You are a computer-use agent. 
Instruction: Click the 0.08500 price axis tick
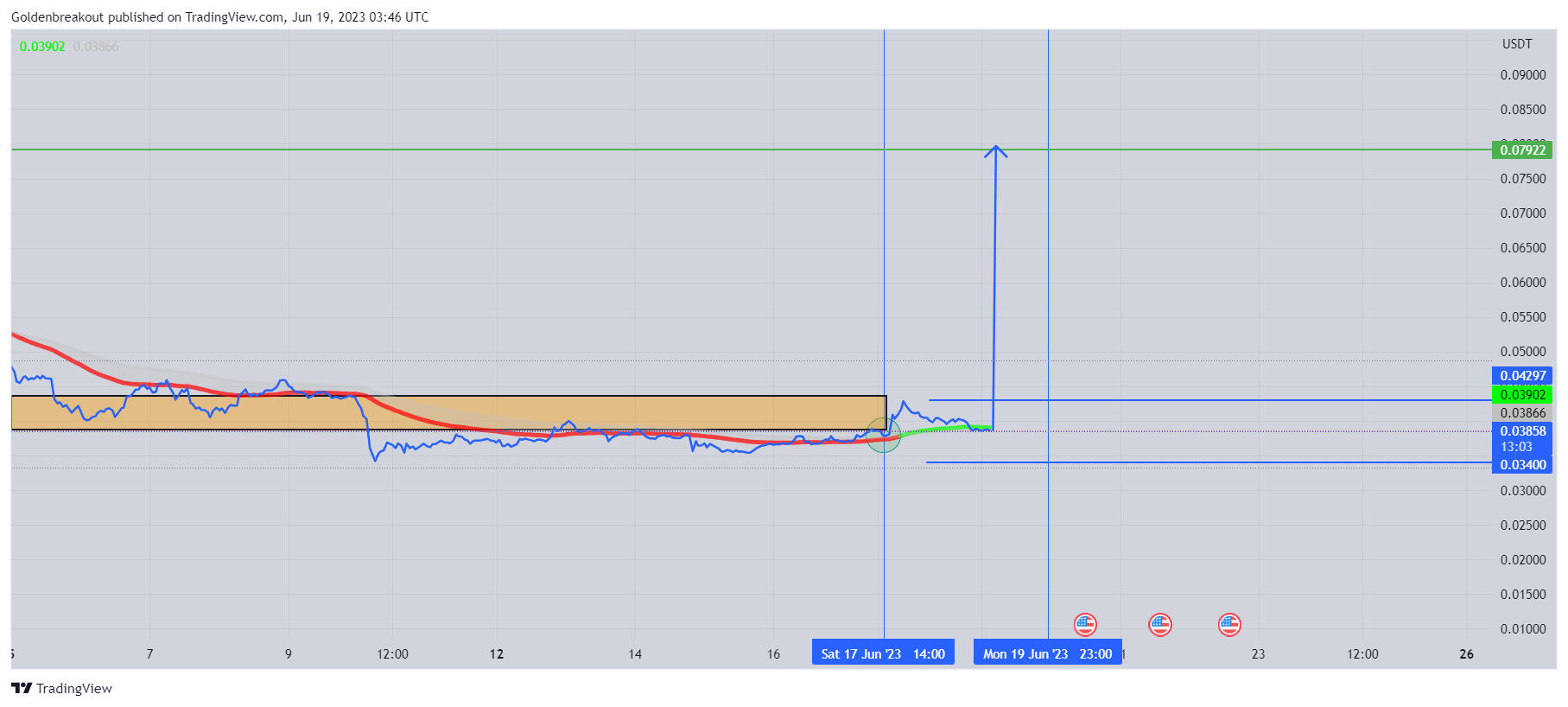[x=1523, y=110]
